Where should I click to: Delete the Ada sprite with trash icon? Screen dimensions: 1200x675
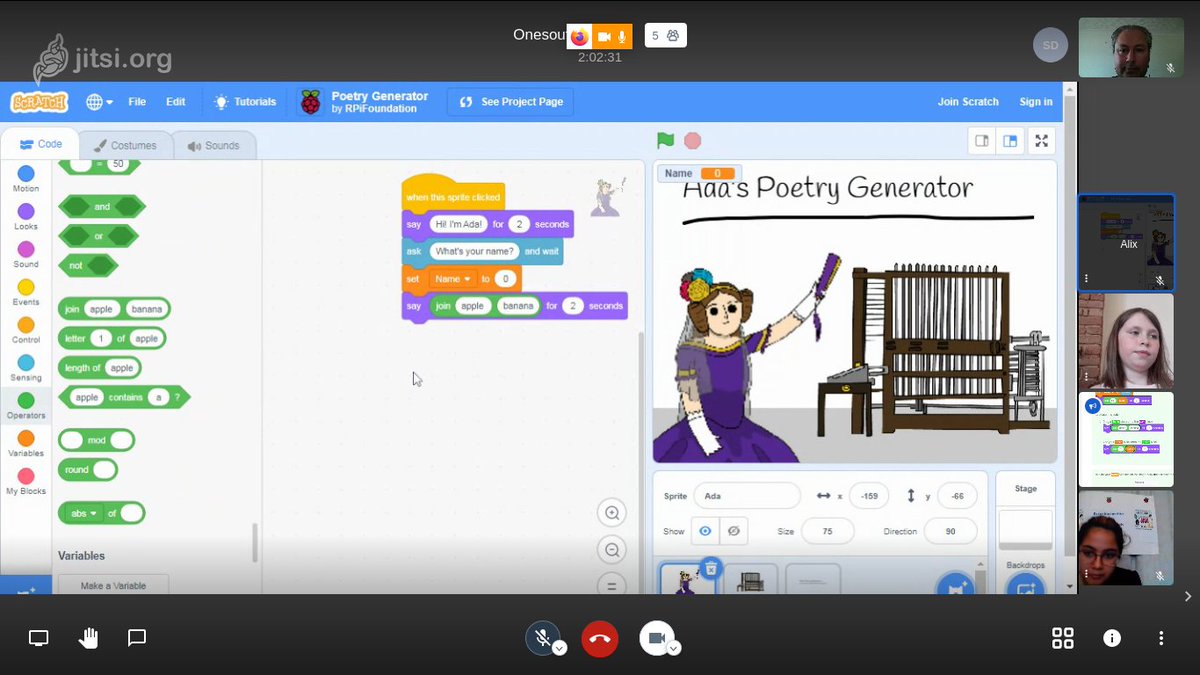coord(710,568)
